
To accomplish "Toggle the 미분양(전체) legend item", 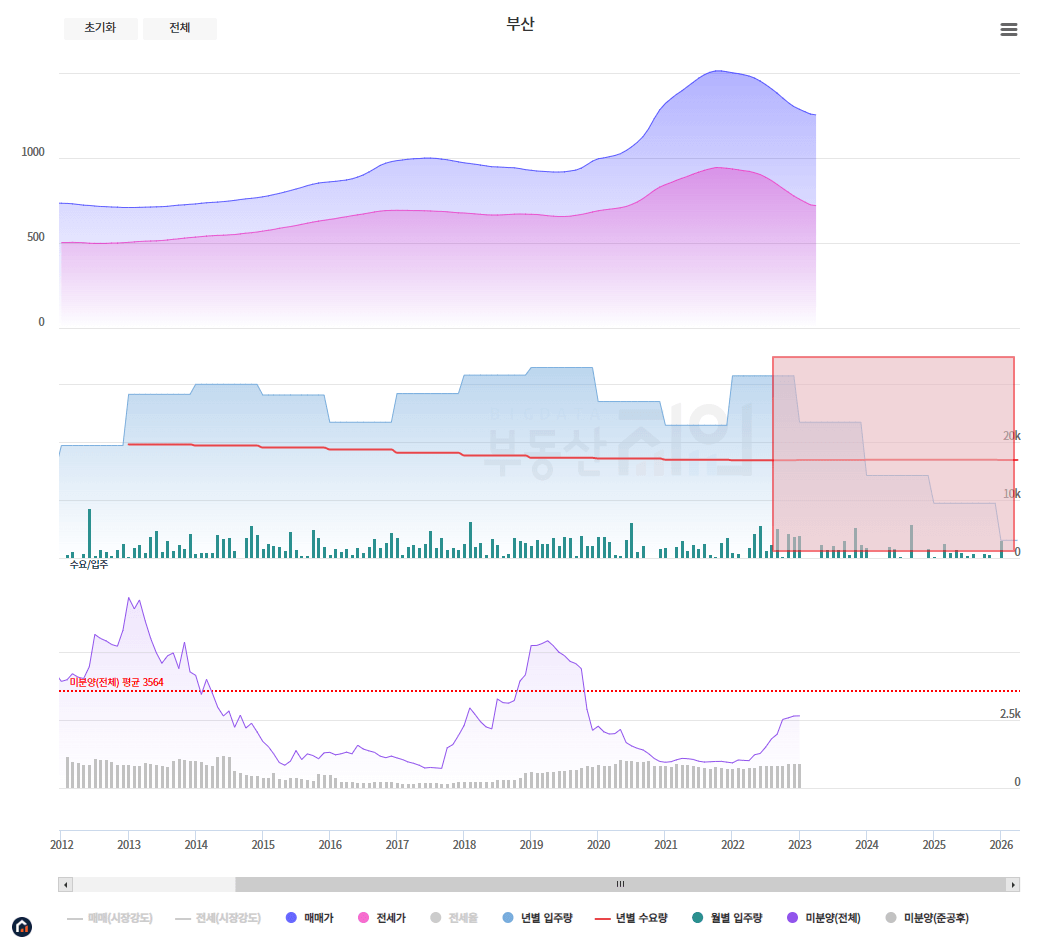I will point(823,918).
